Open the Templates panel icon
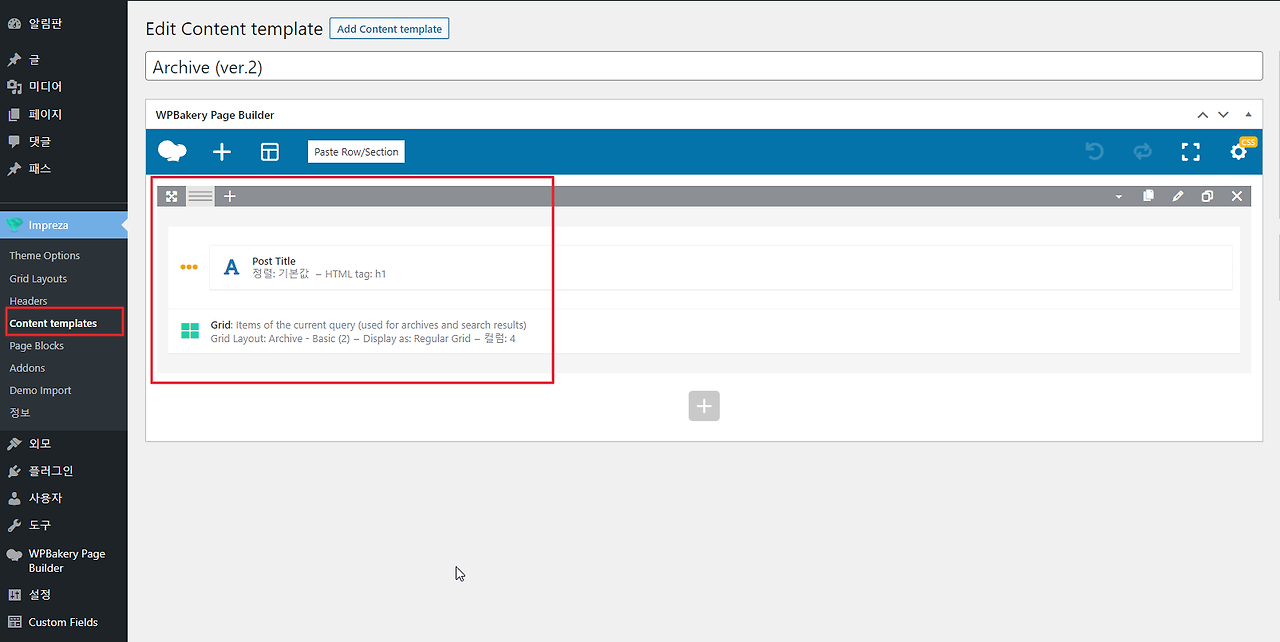Image resolution: width=1280 pixels, height=642 pixels. click(270, 152)
